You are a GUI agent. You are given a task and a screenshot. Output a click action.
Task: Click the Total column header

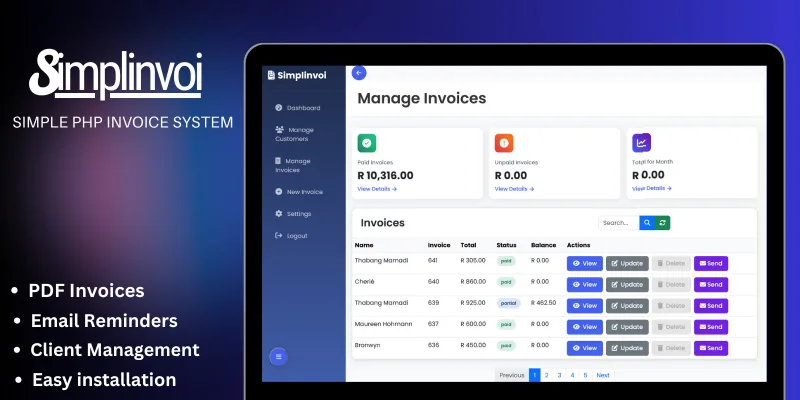tap(468, 245)
